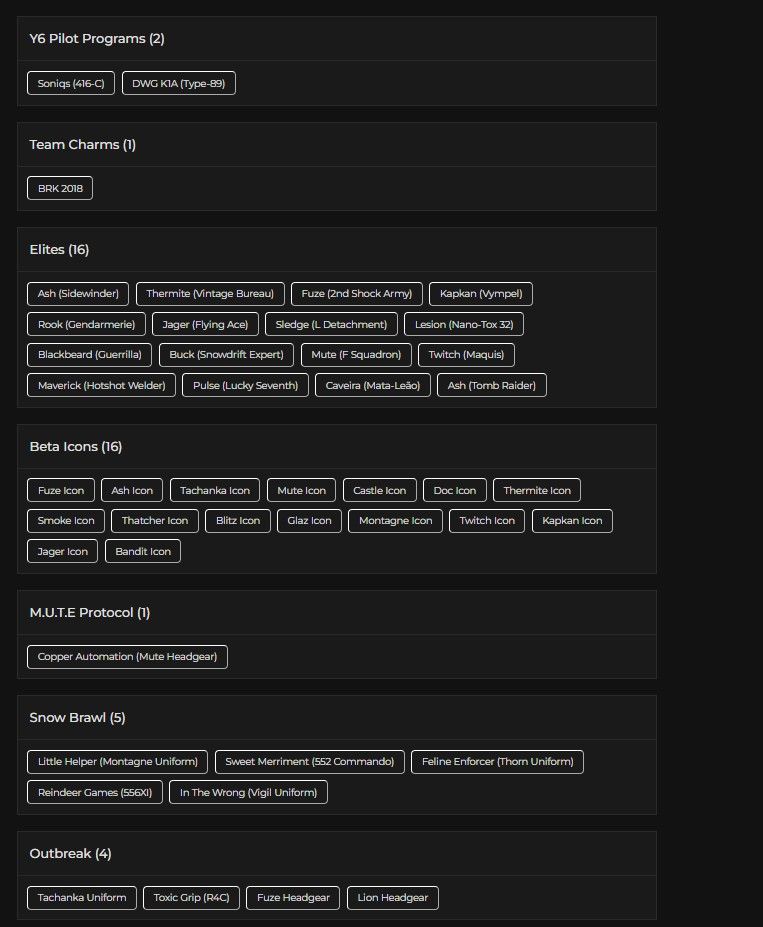Click the Mute Icon tag

301,490
